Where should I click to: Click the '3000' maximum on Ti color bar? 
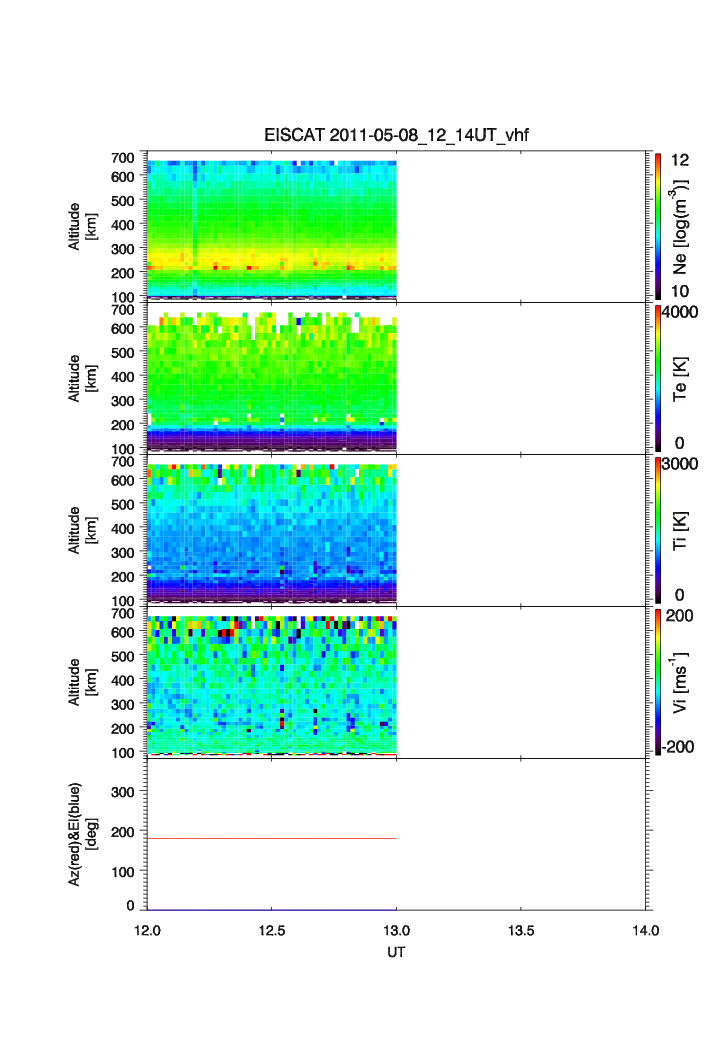pyautogui.click(x=680, y=463)
